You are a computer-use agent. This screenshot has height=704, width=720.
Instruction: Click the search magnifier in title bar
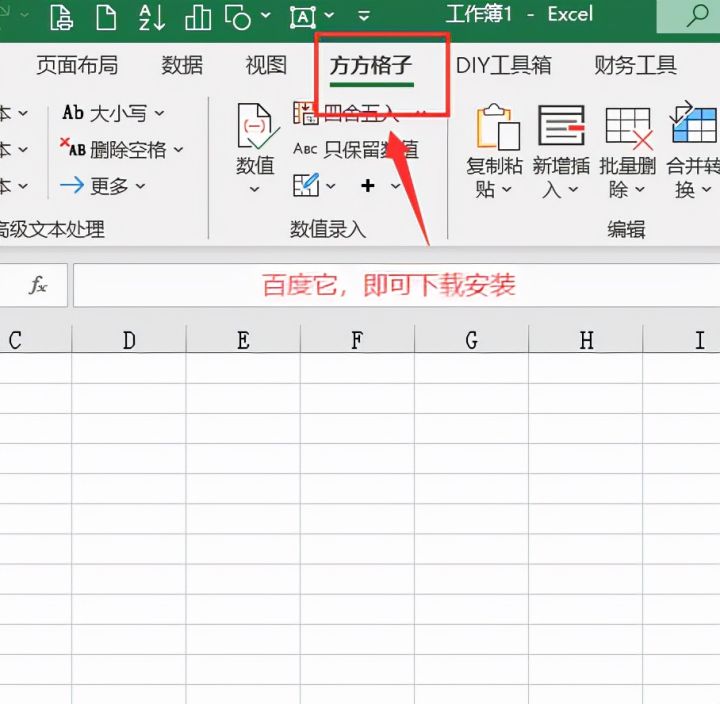coord(697,16)
